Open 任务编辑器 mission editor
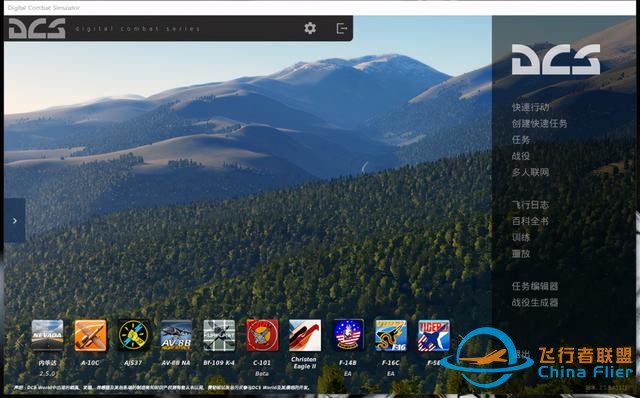 (x=535, y=286)
